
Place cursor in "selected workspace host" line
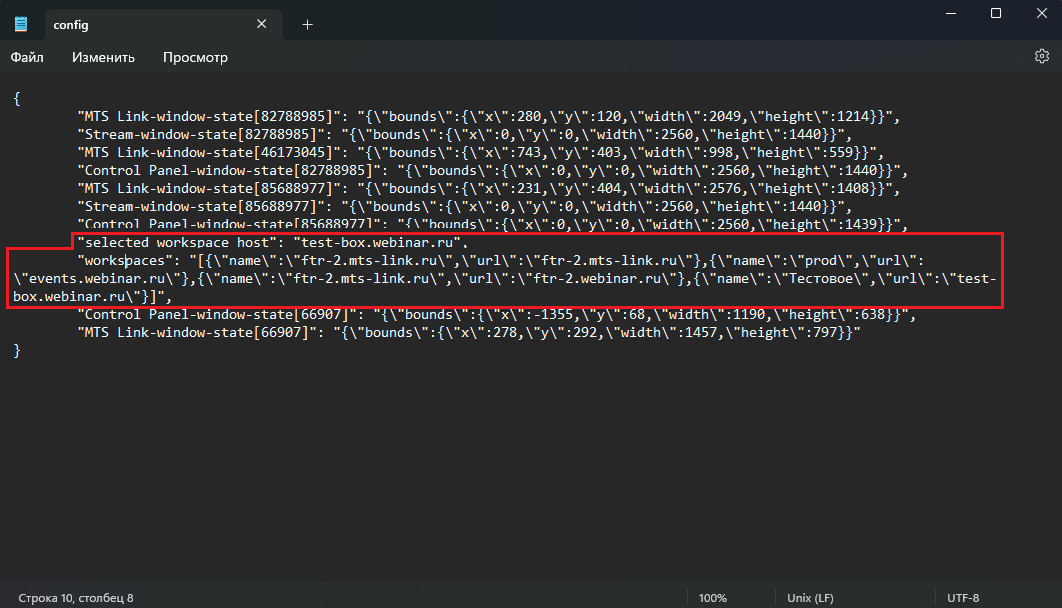pyautogui.click(x=272, y=242)
